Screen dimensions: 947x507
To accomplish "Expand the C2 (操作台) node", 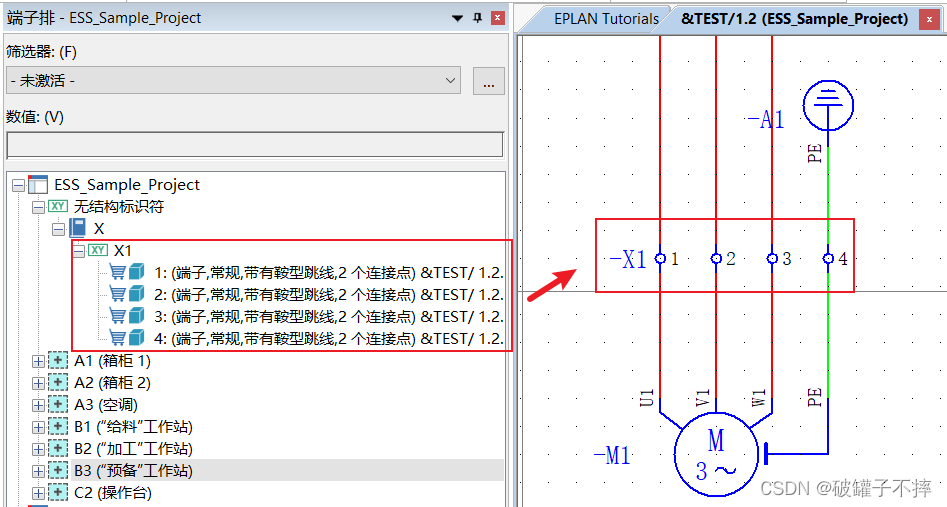I will [38, 493].
